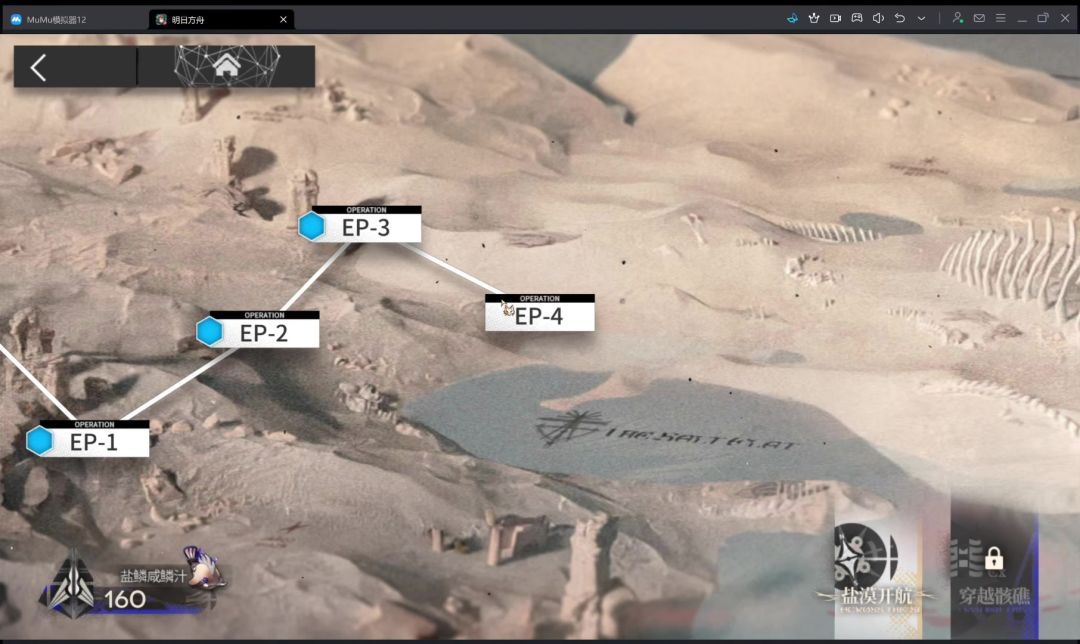The height and width of the screenshot is (644, 1080).
Task: Open the gamepad keymapping icon
Action: [x=857, y=19]
